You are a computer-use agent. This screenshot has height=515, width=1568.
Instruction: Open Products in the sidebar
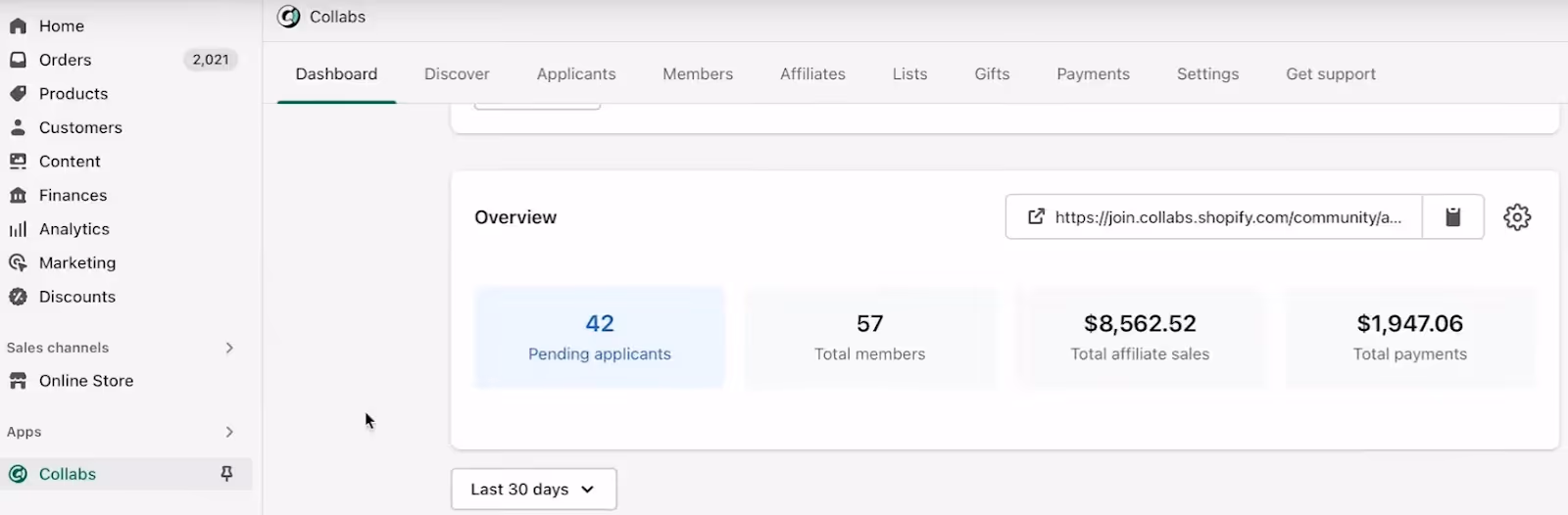pyautogui.click(x=73, y=94)
